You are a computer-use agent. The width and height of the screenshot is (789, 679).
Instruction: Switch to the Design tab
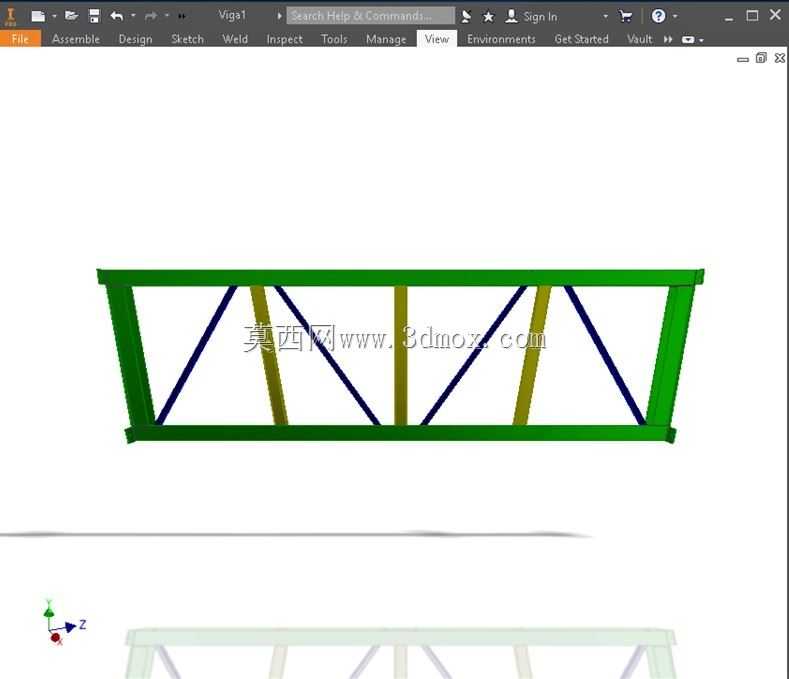tap(135, 39)
